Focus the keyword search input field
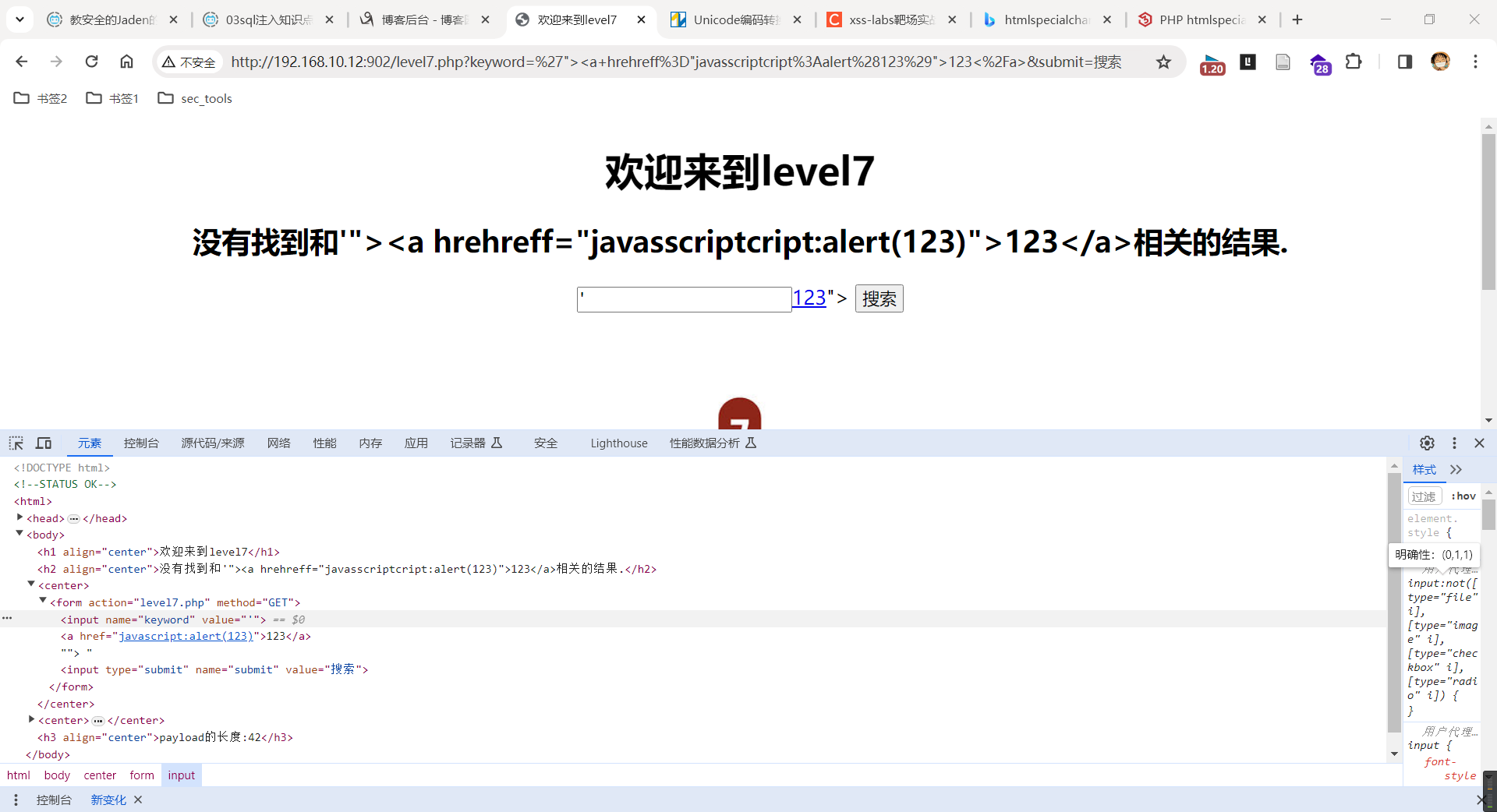This screenshot has width=1497, height=812. pos(684,299)
